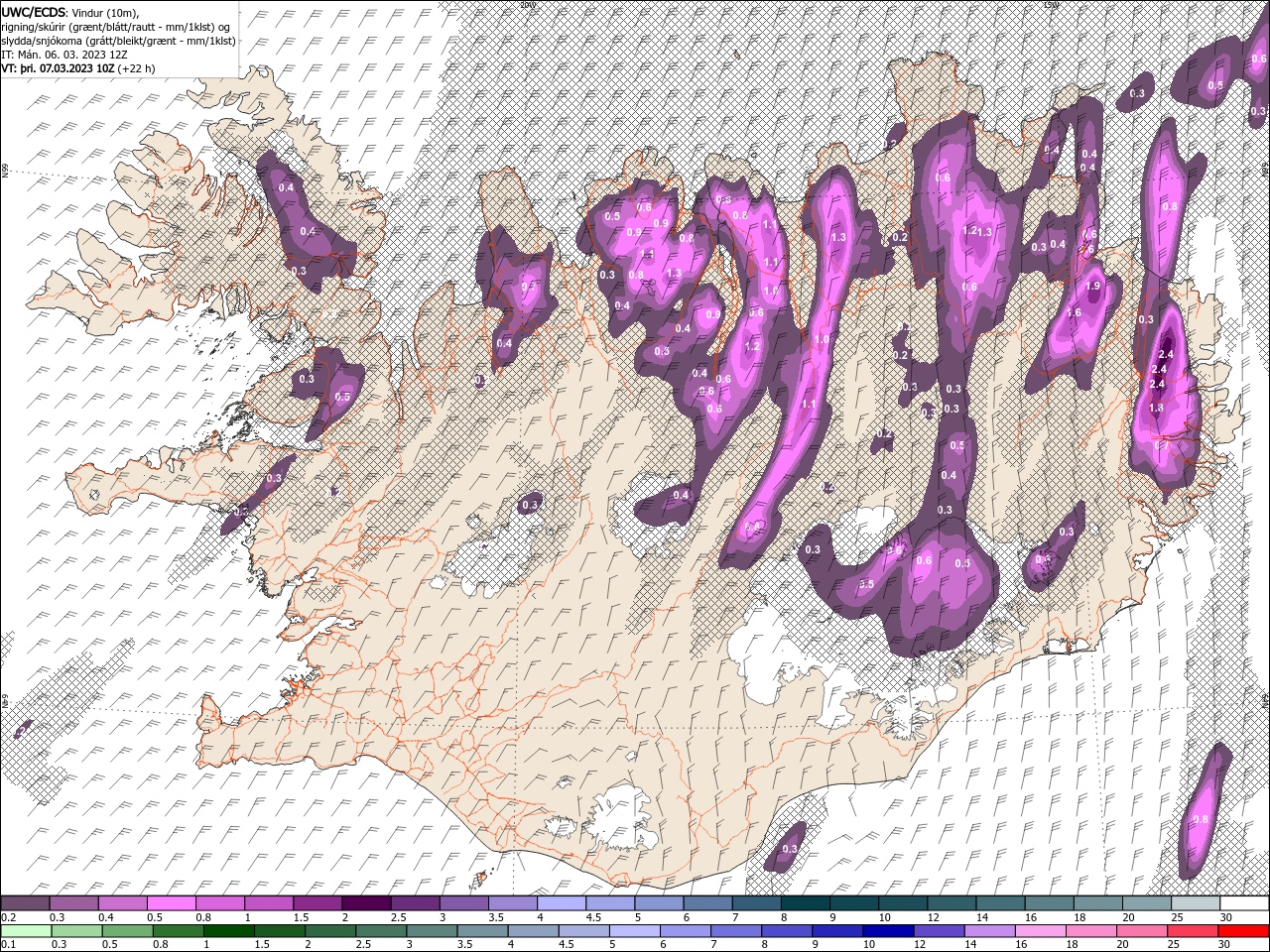The width and height of the screenshot is (1270, 952).
Task: Click the slydda/snjókoma legend description line
Action: (119, 41)
